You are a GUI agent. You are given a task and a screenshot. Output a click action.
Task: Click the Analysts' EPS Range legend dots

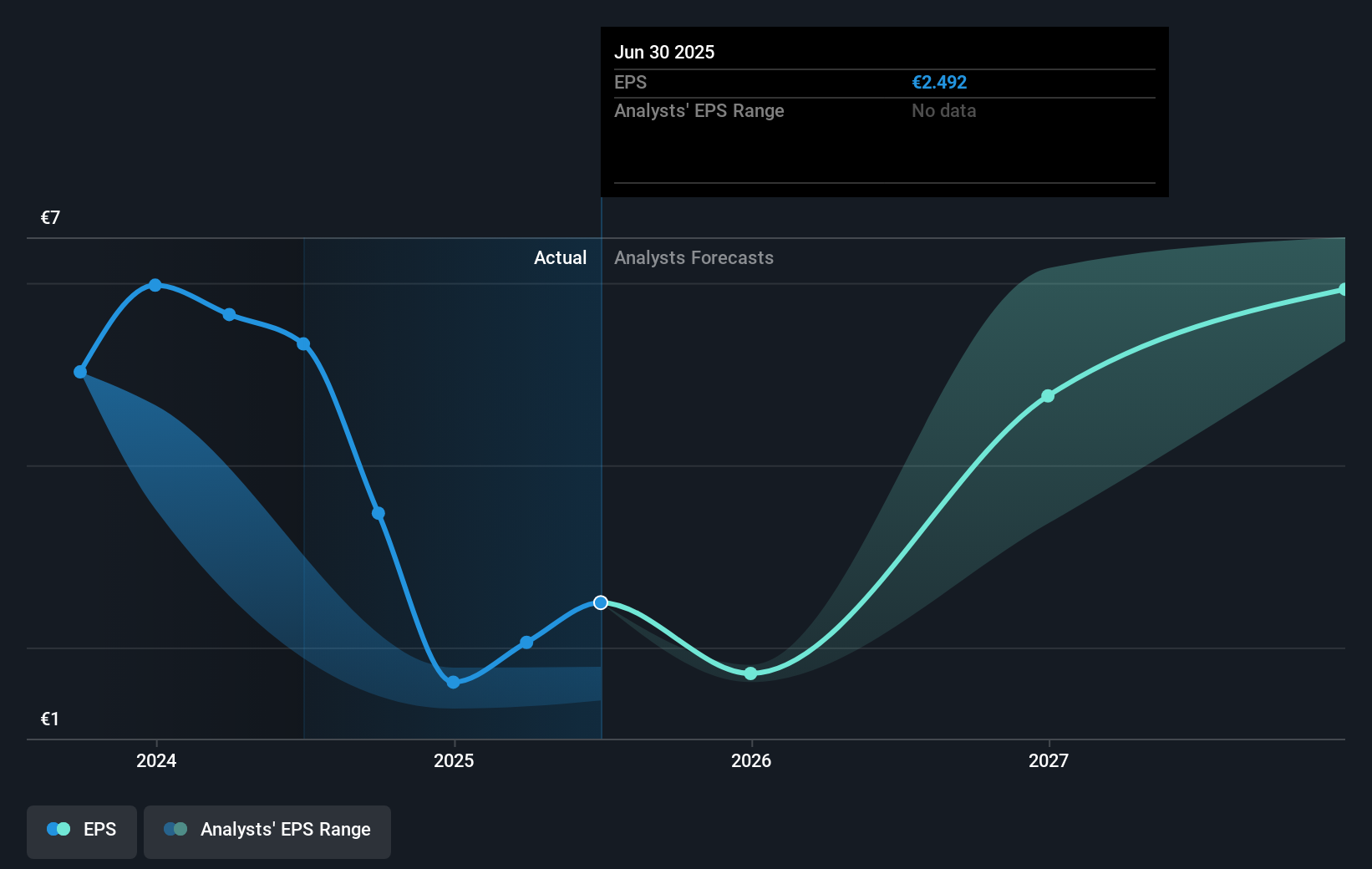click(x=175, y=830)
